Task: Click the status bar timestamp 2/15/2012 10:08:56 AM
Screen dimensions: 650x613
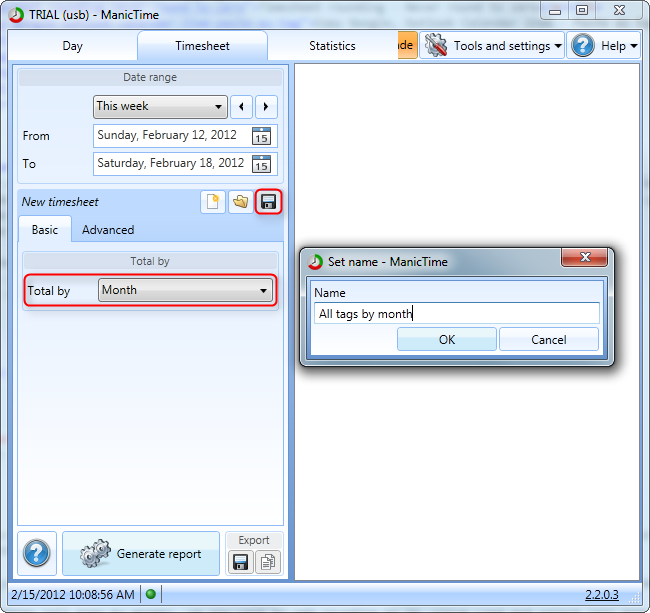Action: [73, 594]
